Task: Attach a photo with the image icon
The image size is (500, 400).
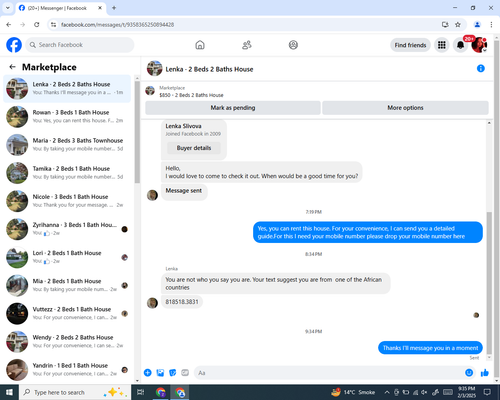Action: (x=160, y=373)
